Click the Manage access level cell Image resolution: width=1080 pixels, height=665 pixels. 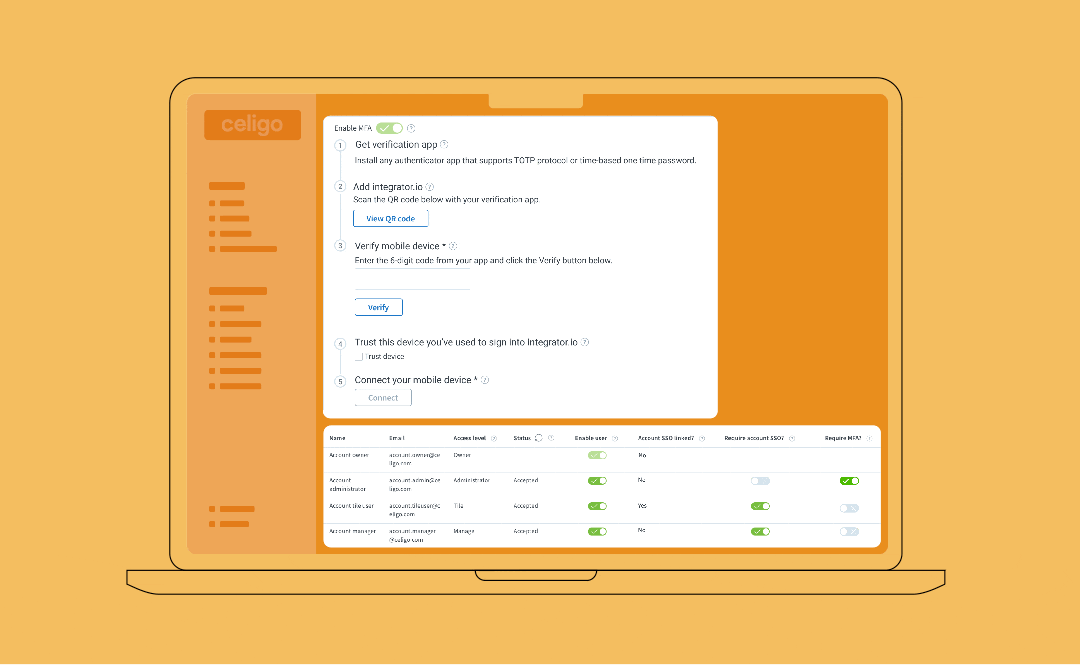(x=464, y=531)
